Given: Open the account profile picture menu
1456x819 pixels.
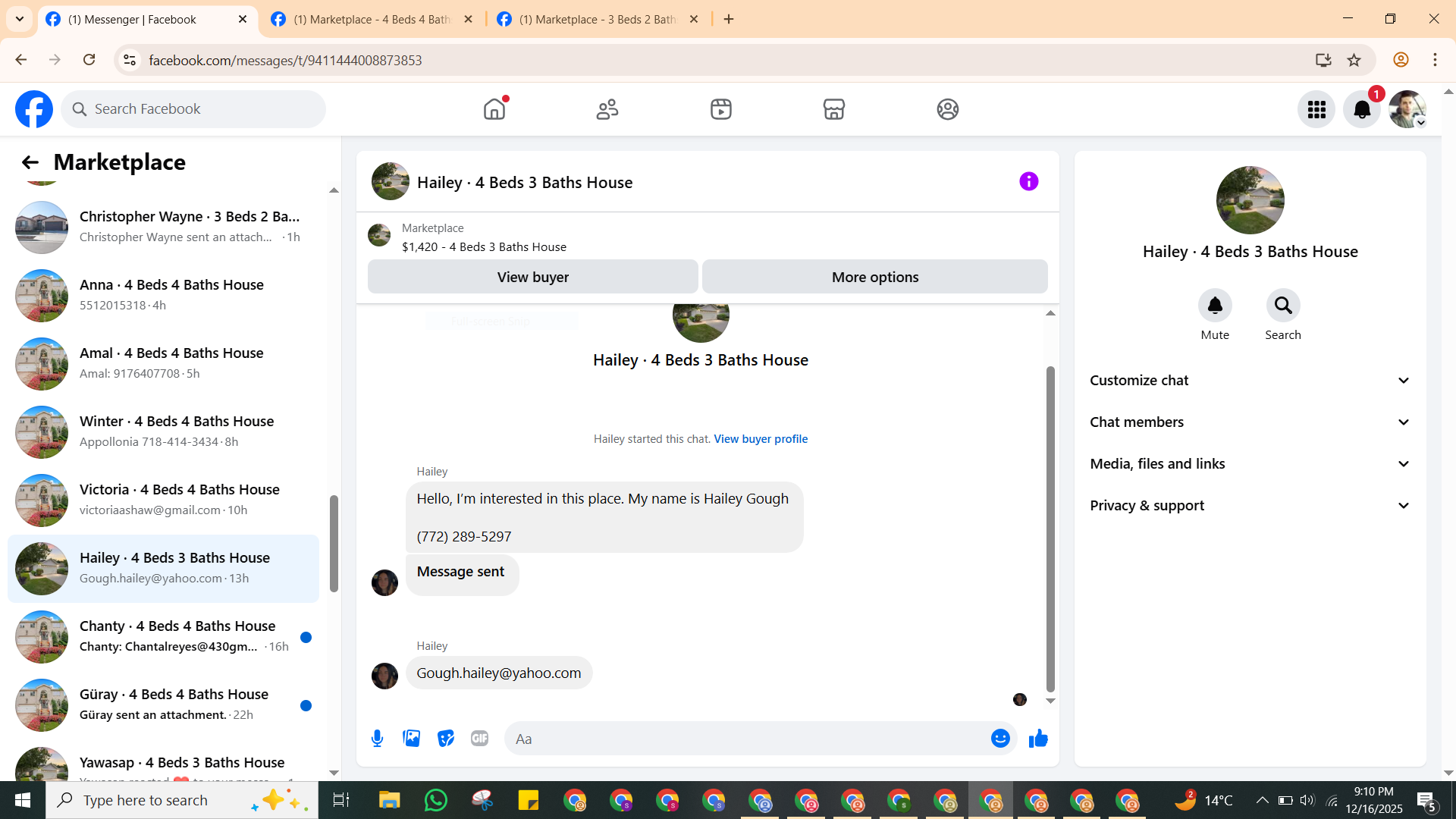Looking at the screenshot, I should 1407,110.
